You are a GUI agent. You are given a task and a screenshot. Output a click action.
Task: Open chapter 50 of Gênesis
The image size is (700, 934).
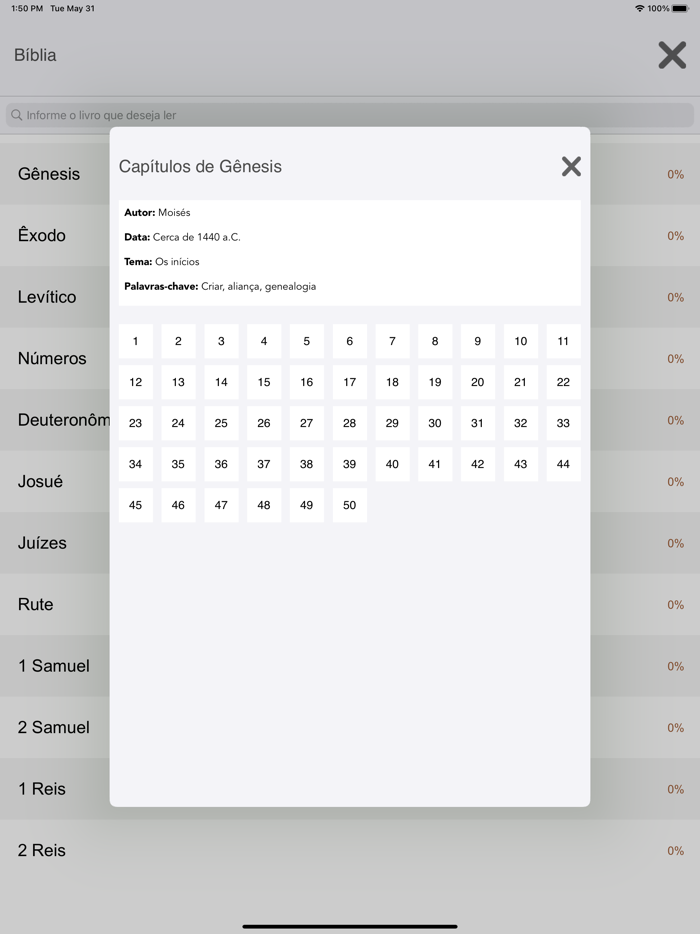(349, 505)
